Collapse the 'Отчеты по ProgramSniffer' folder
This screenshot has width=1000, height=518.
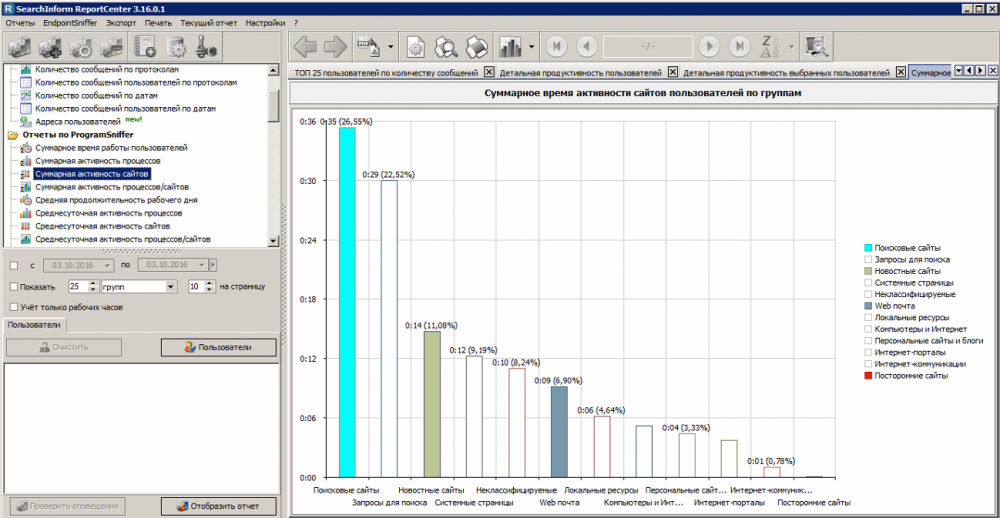tap(13, 134)
